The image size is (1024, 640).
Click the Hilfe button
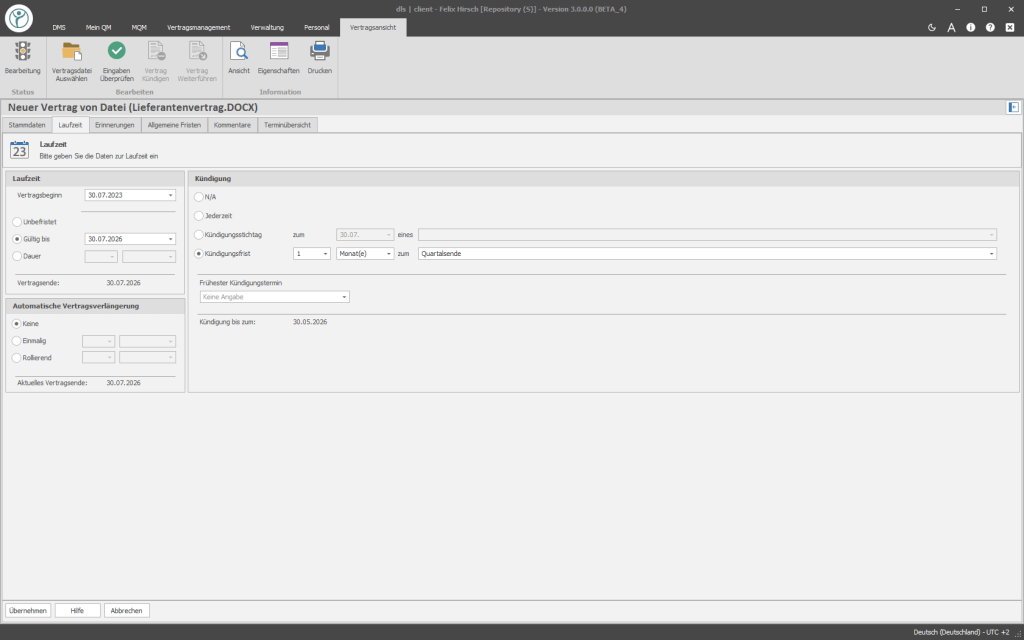coord(77,611)
